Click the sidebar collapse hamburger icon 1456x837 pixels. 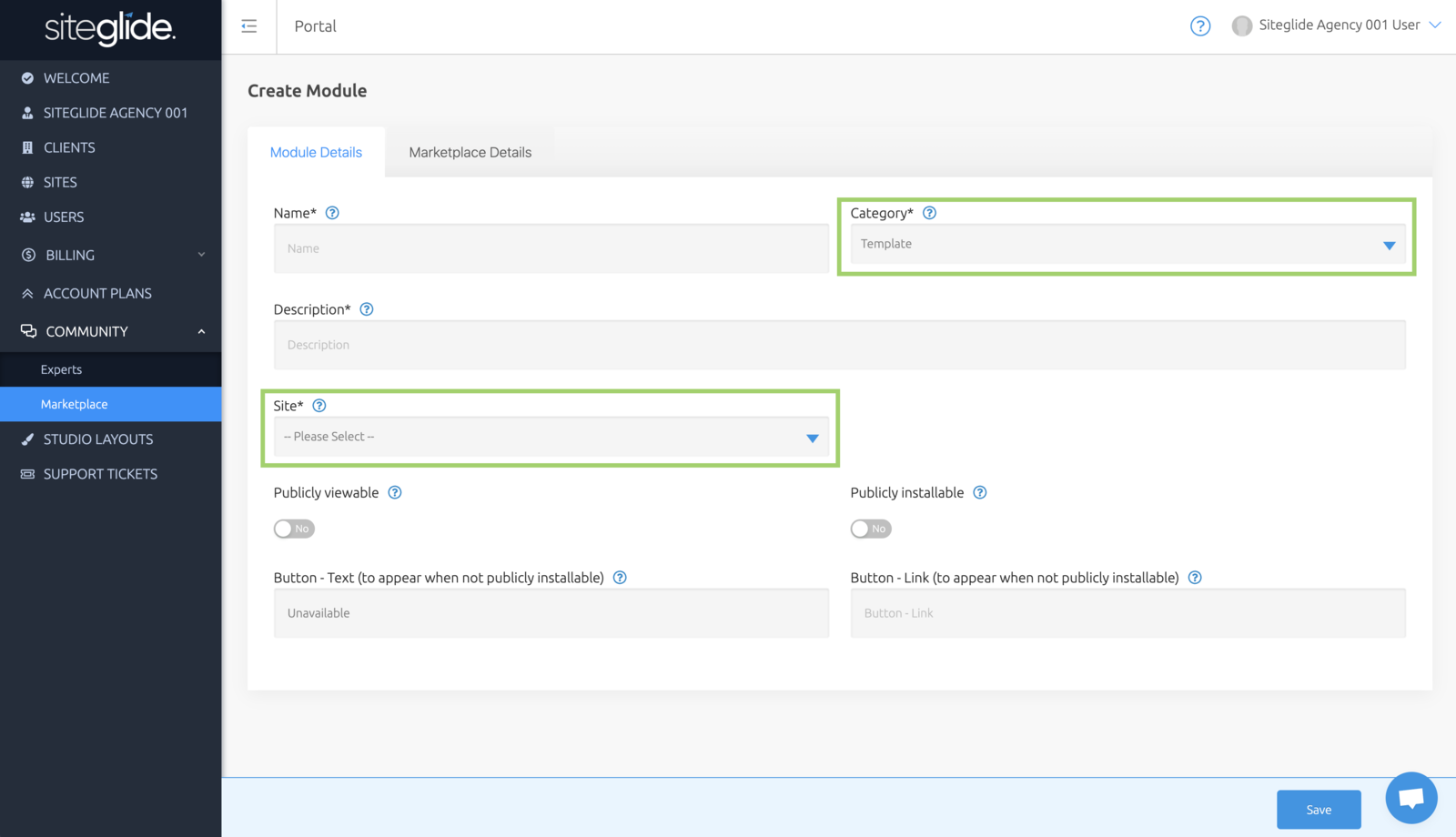pyautogui.click(x=248, y=26)
